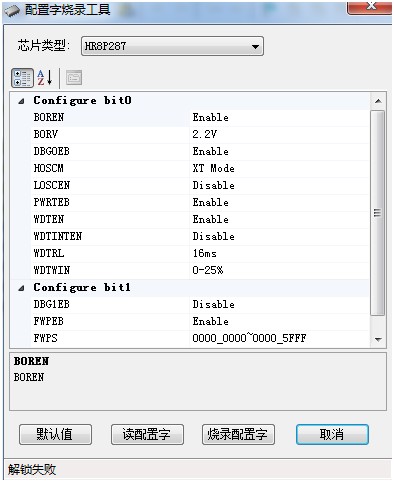Click the scrollbar down arrow
Screen dimensions: 394x482
click(378, 339)
